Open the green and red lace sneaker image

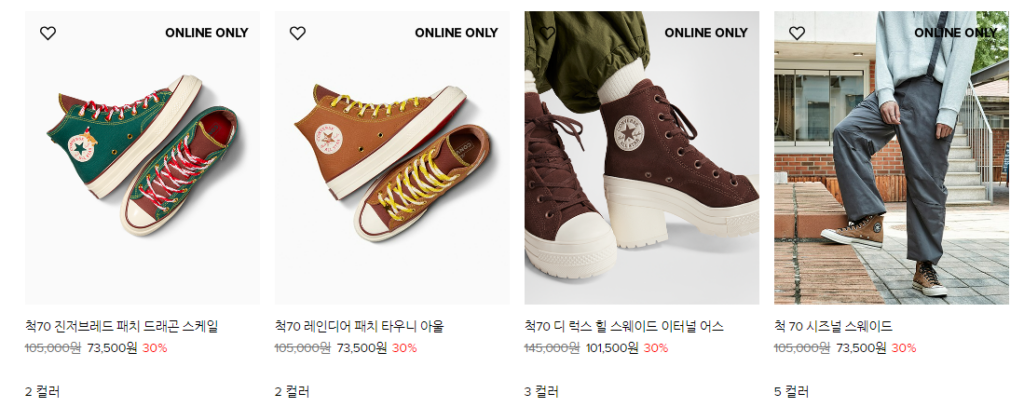click(142, 157)
